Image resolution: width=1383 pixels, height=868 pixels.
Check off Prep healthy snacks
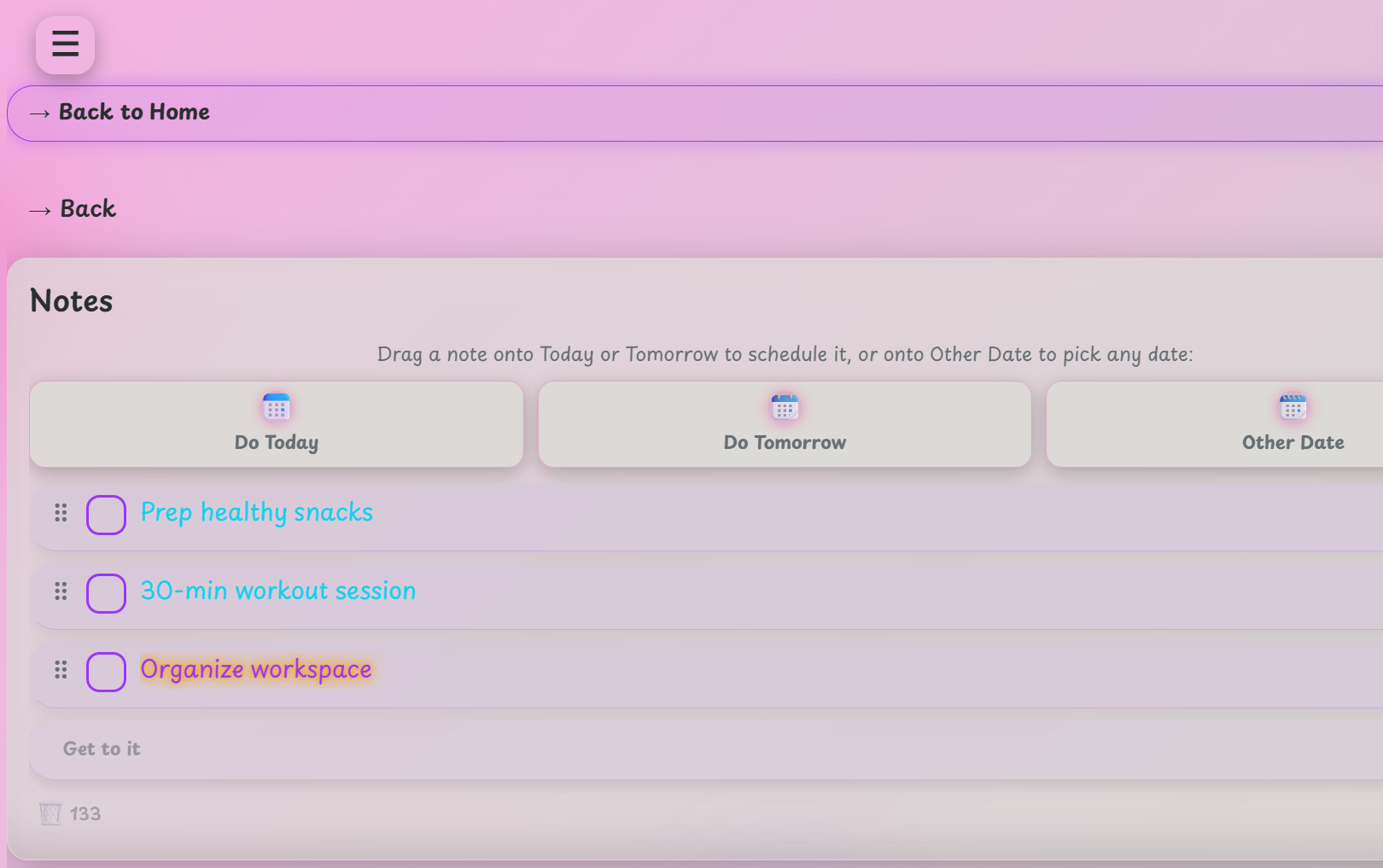pos(106,515)
